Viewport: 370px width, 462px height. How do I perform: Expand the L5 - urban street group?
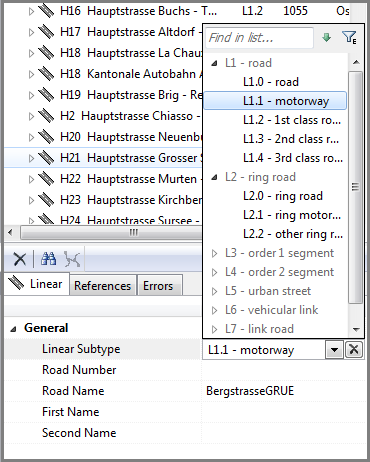click(x=214, y=291)
